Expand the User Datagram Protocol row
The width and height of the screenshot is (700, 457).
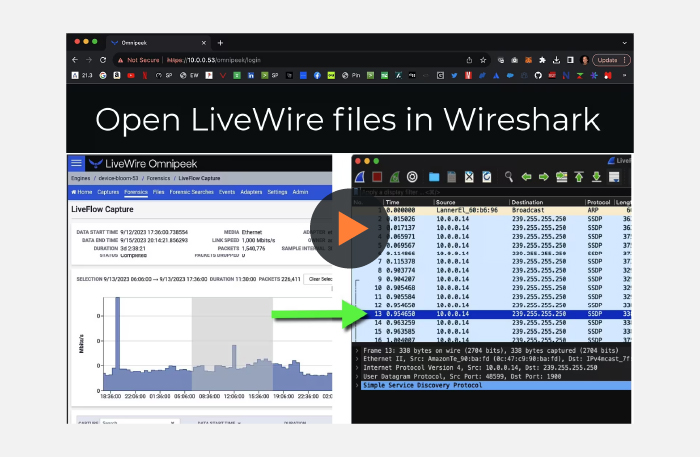tap(358, 374)
